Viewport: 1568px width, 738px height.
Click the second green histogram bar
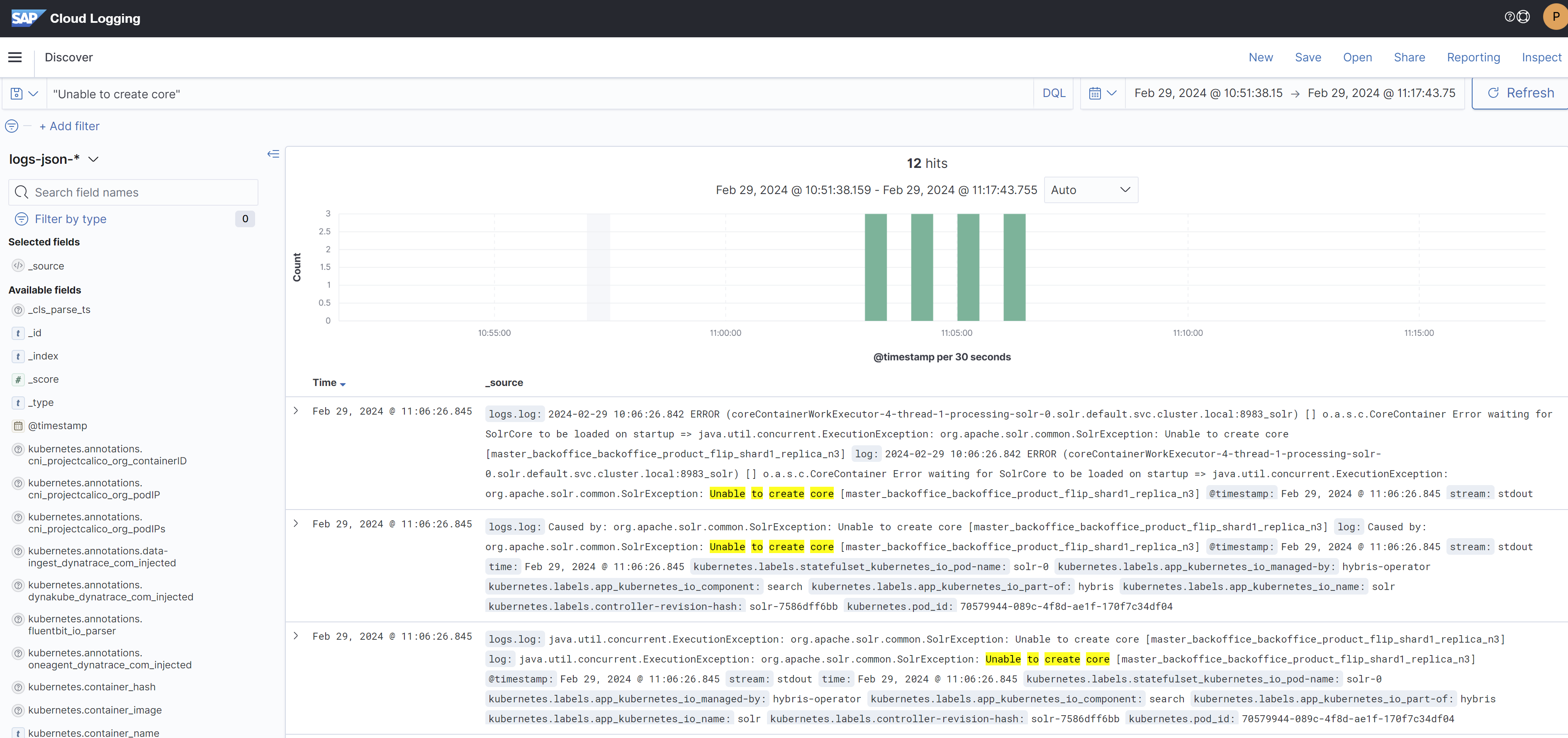[x=922, y=267]
